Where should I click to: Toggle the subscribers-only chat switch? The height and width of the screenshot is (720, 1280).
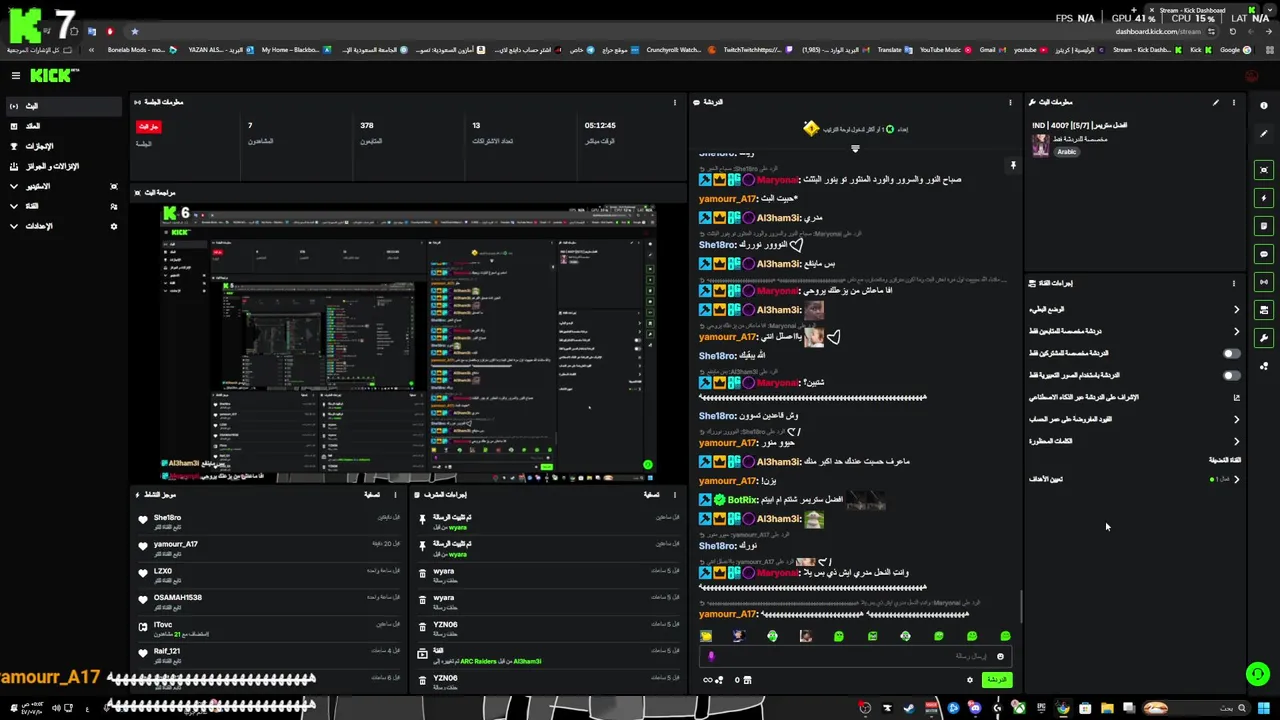pyautogui.click(x=1232, y=354)
